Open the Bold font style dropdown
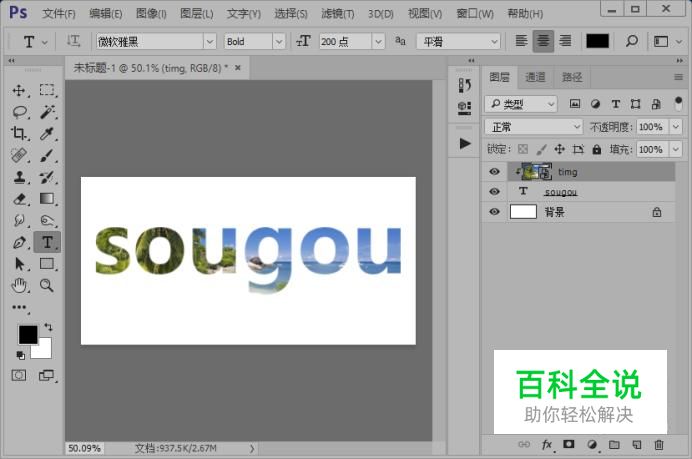This screenshot has height=459, width=692. coord(278,41)
